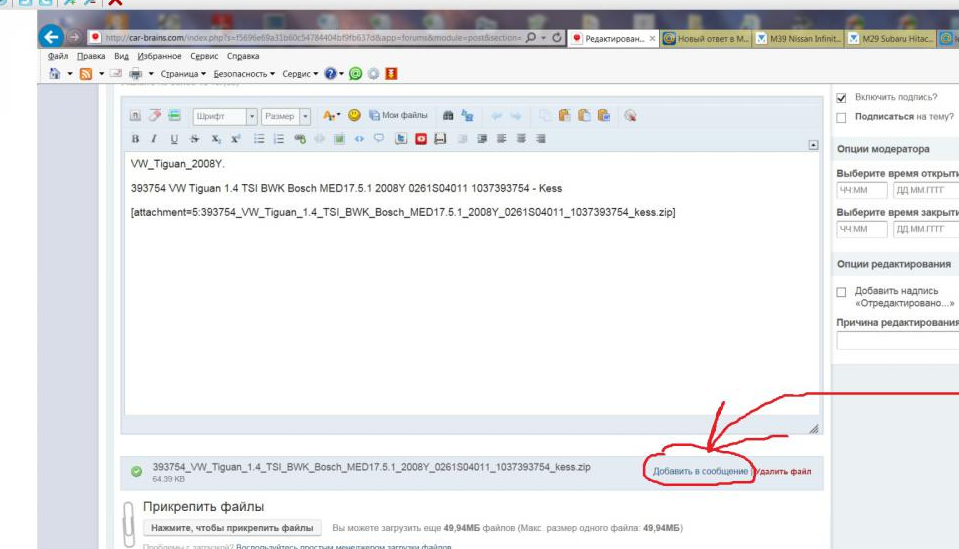Click the car-brains.com address bar

point(312,38)
